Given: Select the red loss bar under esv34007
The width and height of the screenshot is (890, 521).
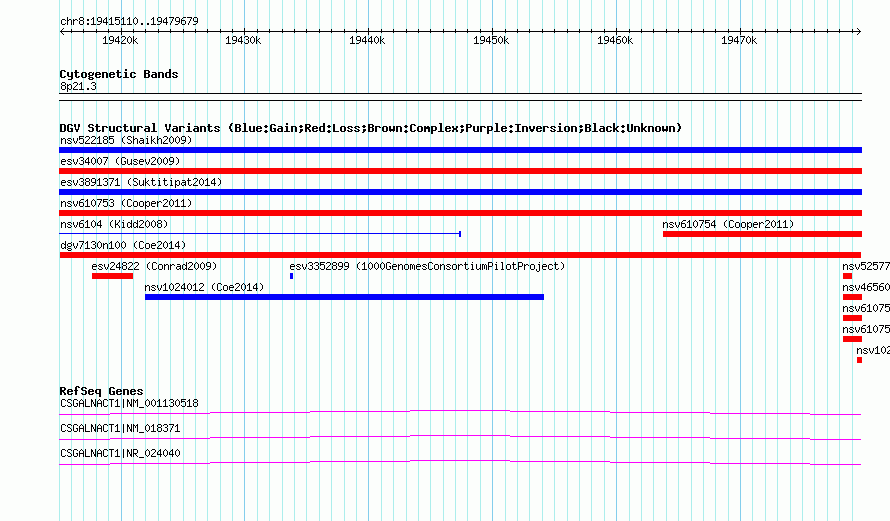Looking at the screenshot, I should (x=460, y=171).
